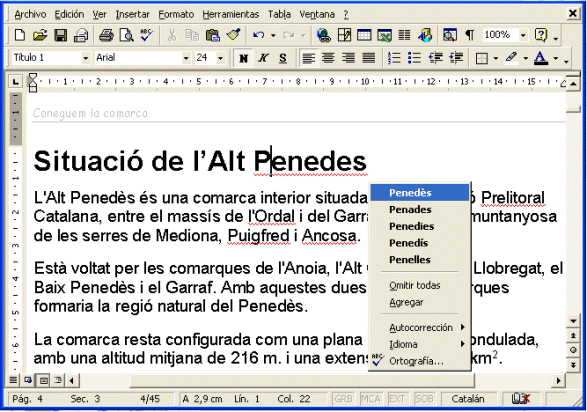Apply bulleted list formatting
This screenshot has width=587, height=412.
(414, 58)
